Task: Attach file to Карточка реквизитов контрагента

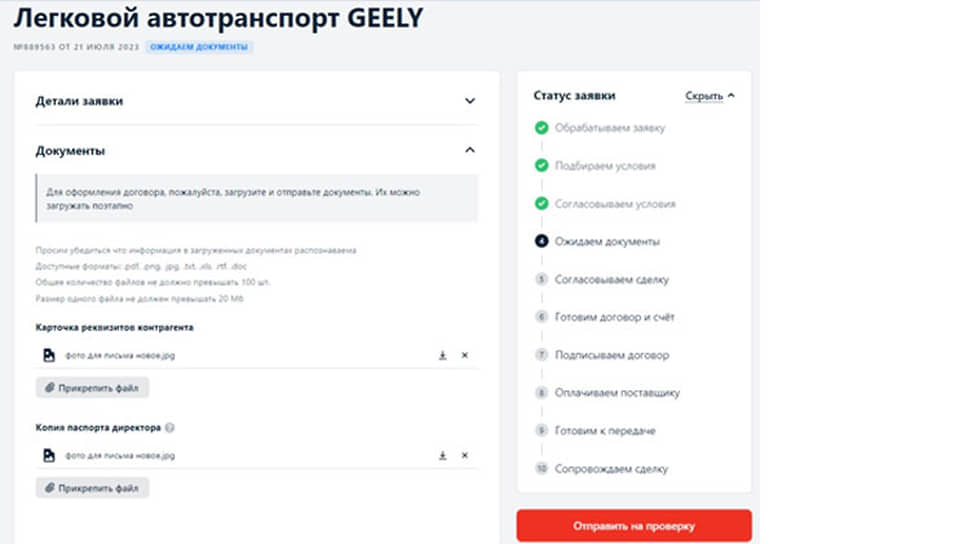Action: [92, 388]
